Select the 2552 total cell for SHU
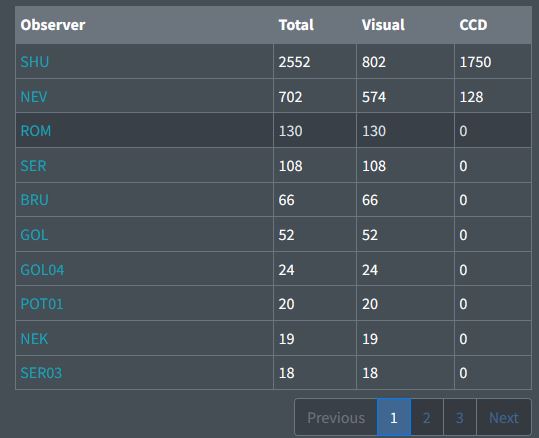This screenshot has width=539, height=438. [x=315, y=62]
